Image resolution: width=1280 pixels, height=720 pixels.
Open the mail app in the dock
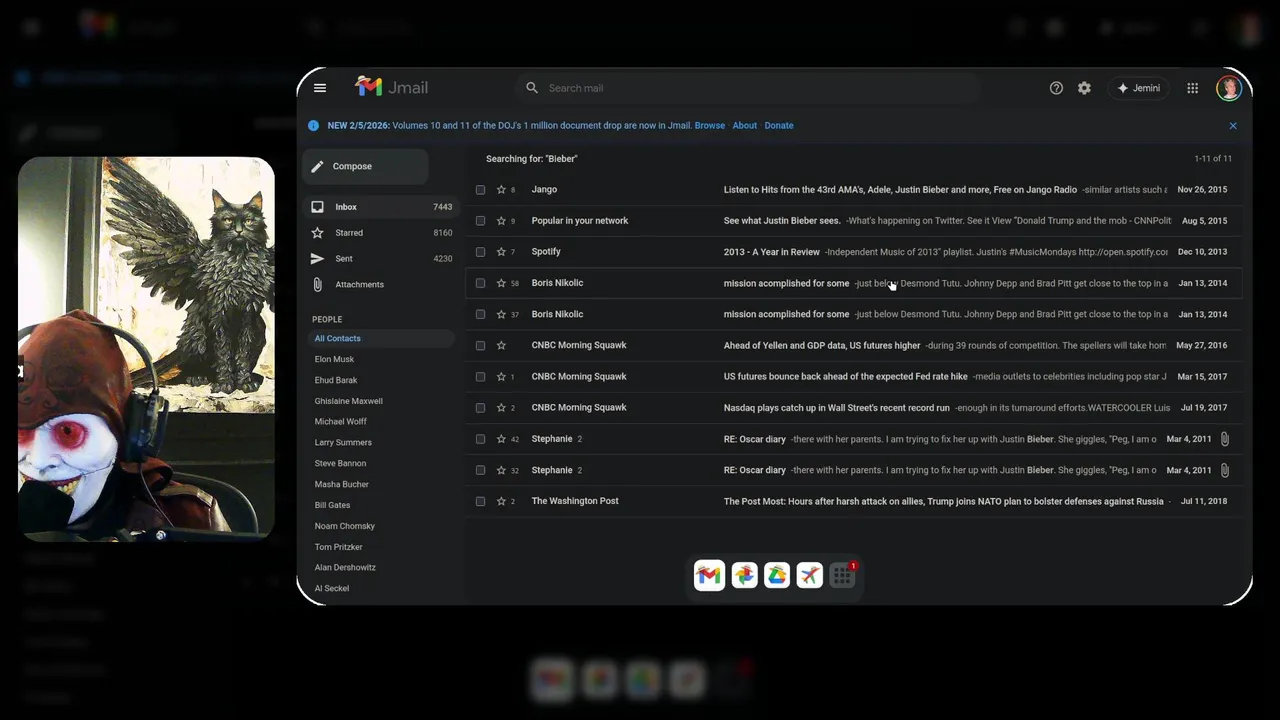tap(709, 575)
